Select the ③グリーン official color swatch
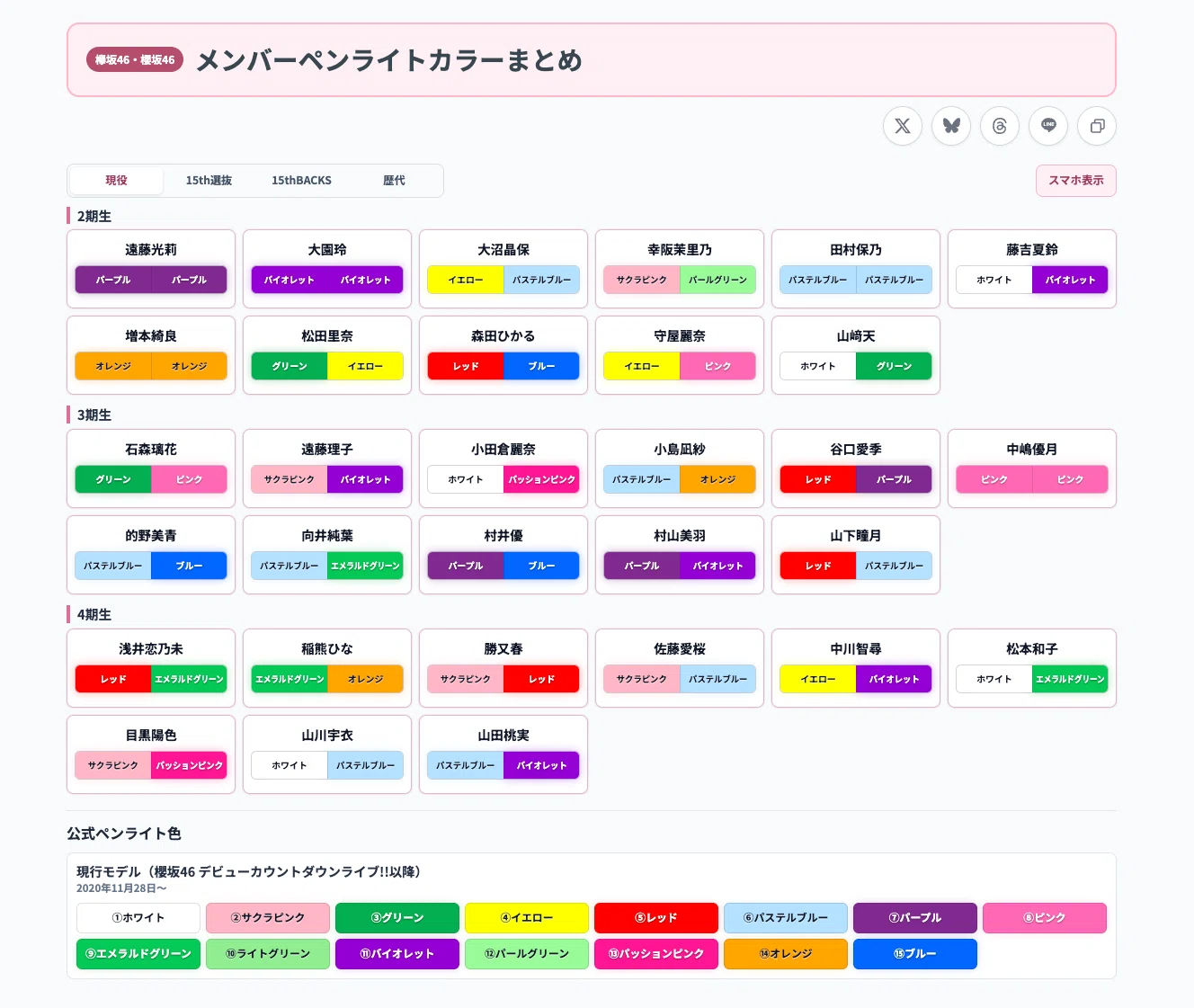 [397, 918]
